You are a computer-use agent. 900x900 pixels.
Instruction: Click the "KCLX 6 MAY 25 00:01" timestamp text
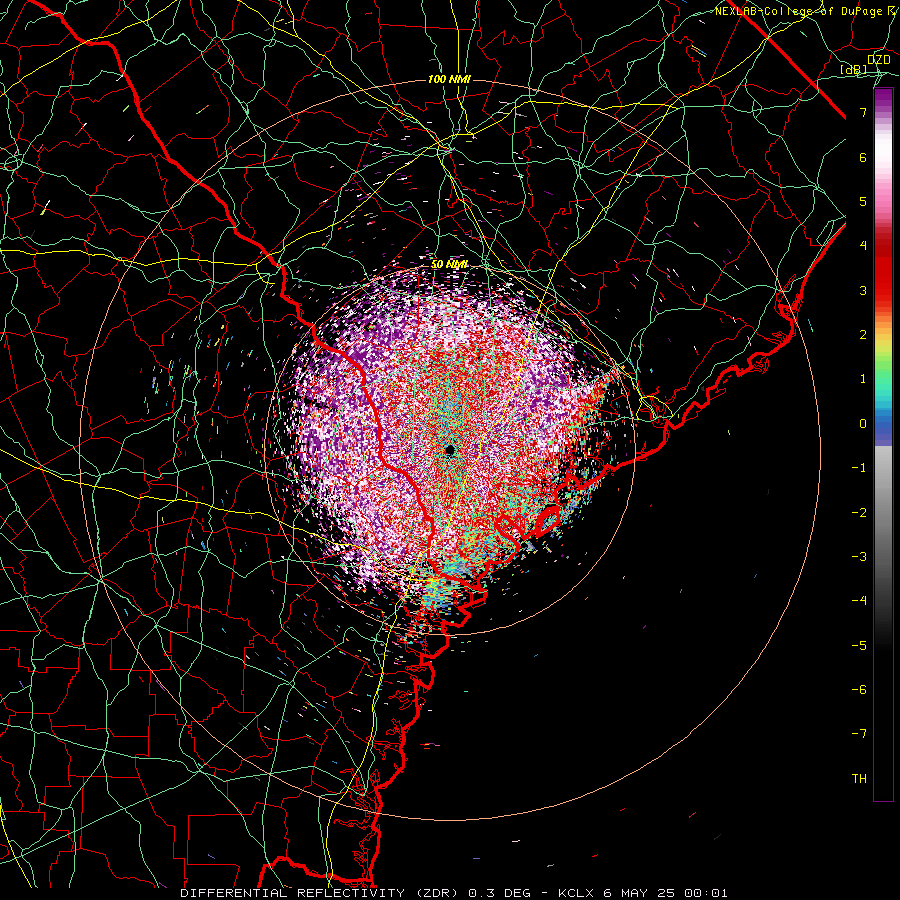(643, 893)
